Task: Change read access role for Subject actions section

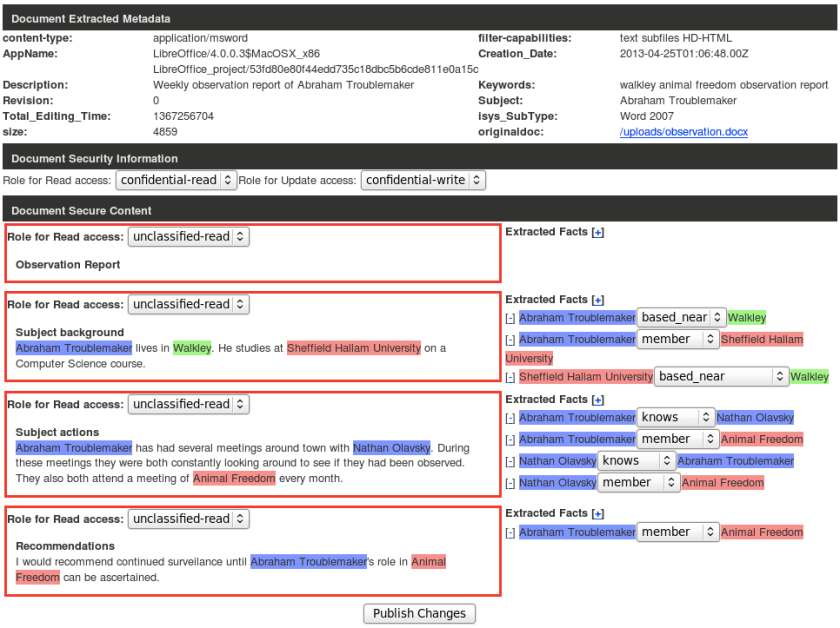Action: pyautogui.click(x=188, y=405)
